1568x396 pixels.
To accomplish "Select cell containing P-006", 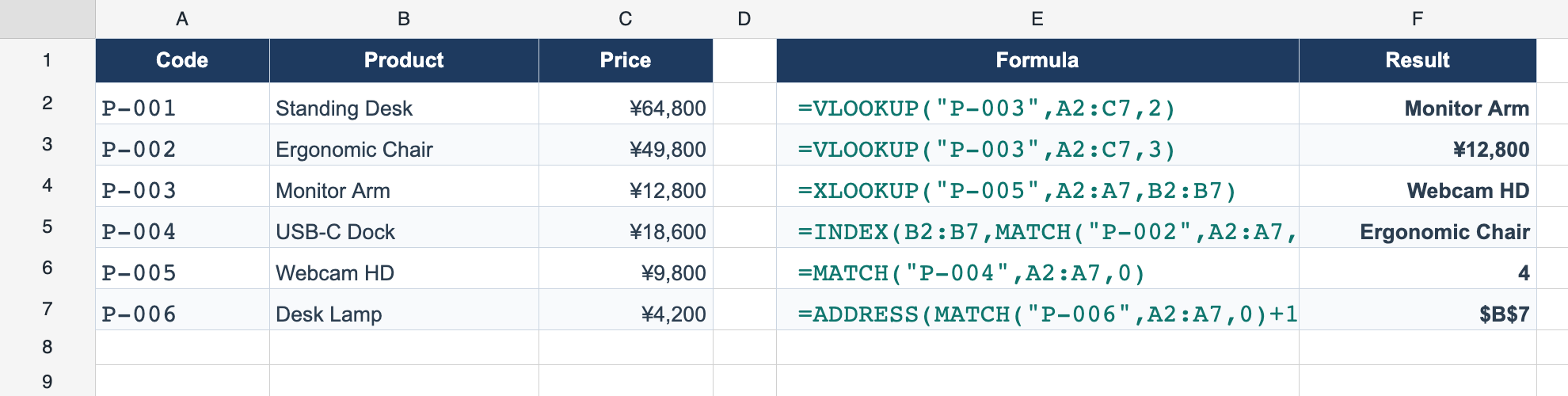I will [182, 310].
